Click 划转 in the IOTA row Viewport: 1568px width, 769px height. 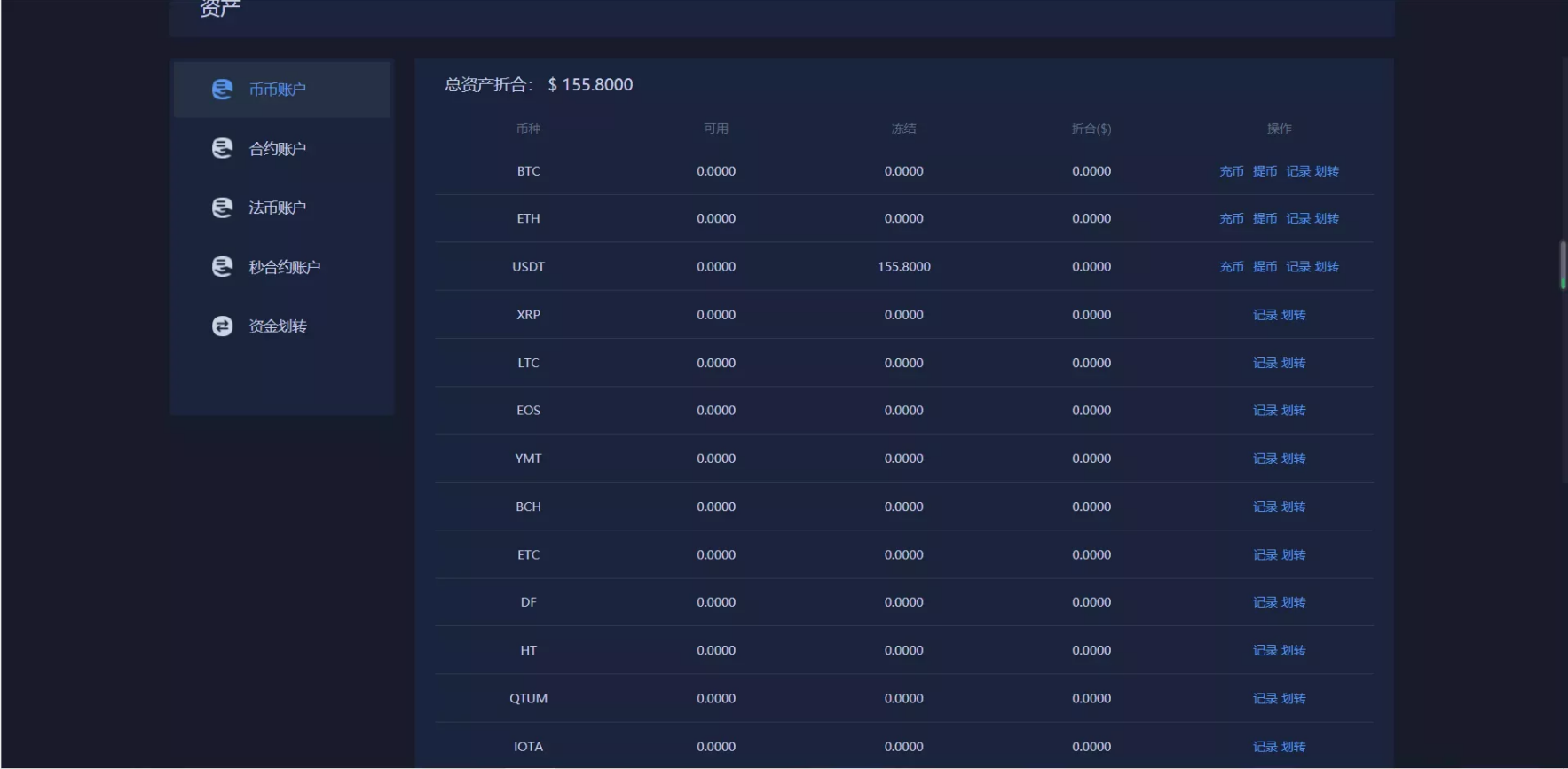click(1294, 747)
